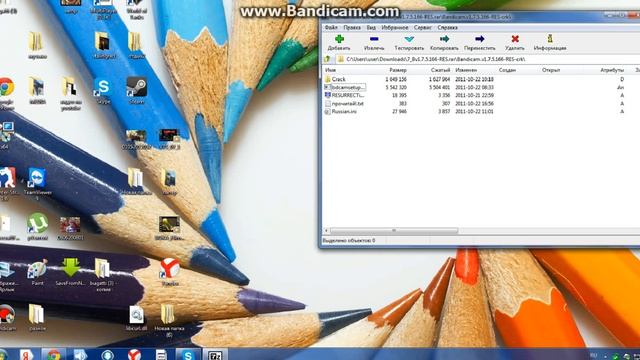Open the Вид menu
The image size is (640, 360).
(x=371, y=27)
